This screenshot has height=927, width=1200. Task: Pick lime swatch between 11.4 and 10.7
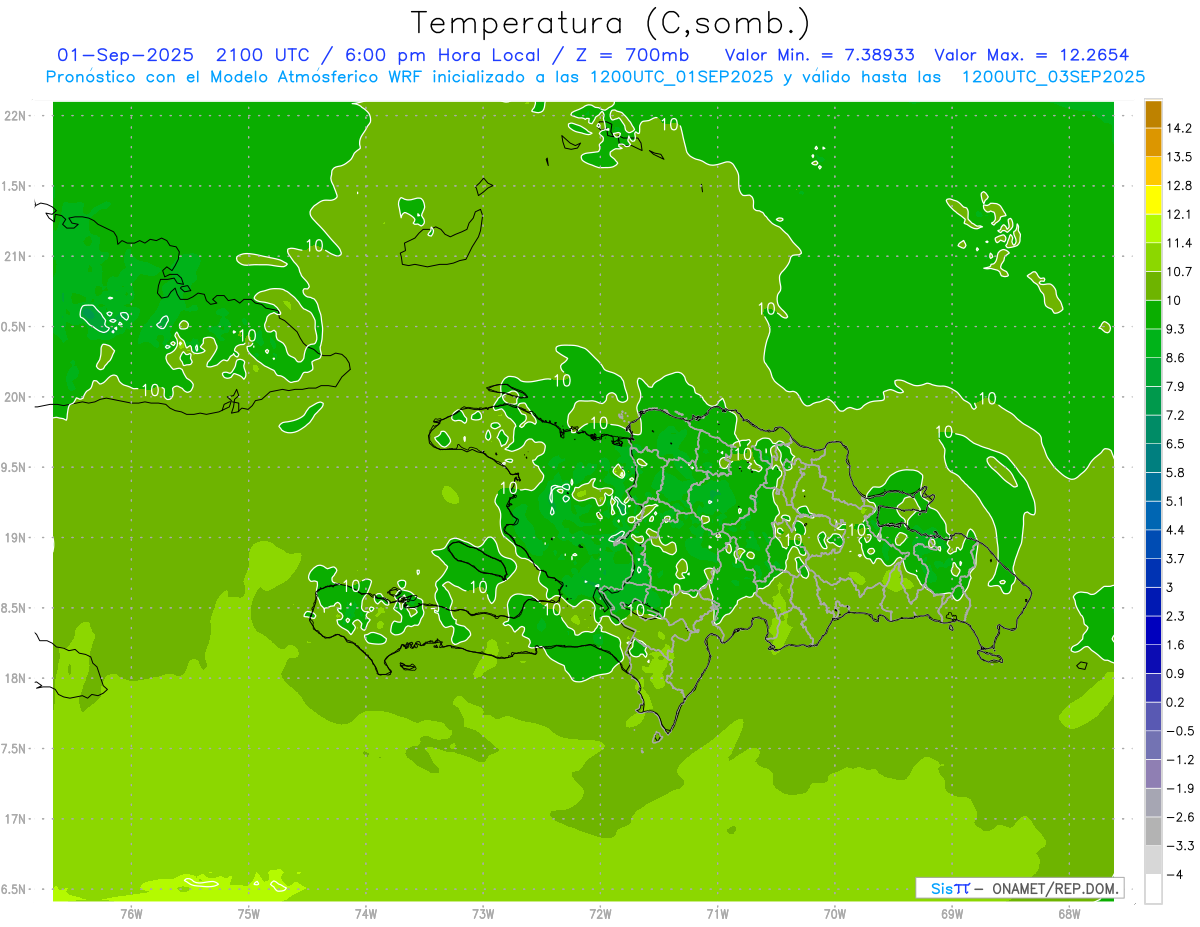(1153, 257)
